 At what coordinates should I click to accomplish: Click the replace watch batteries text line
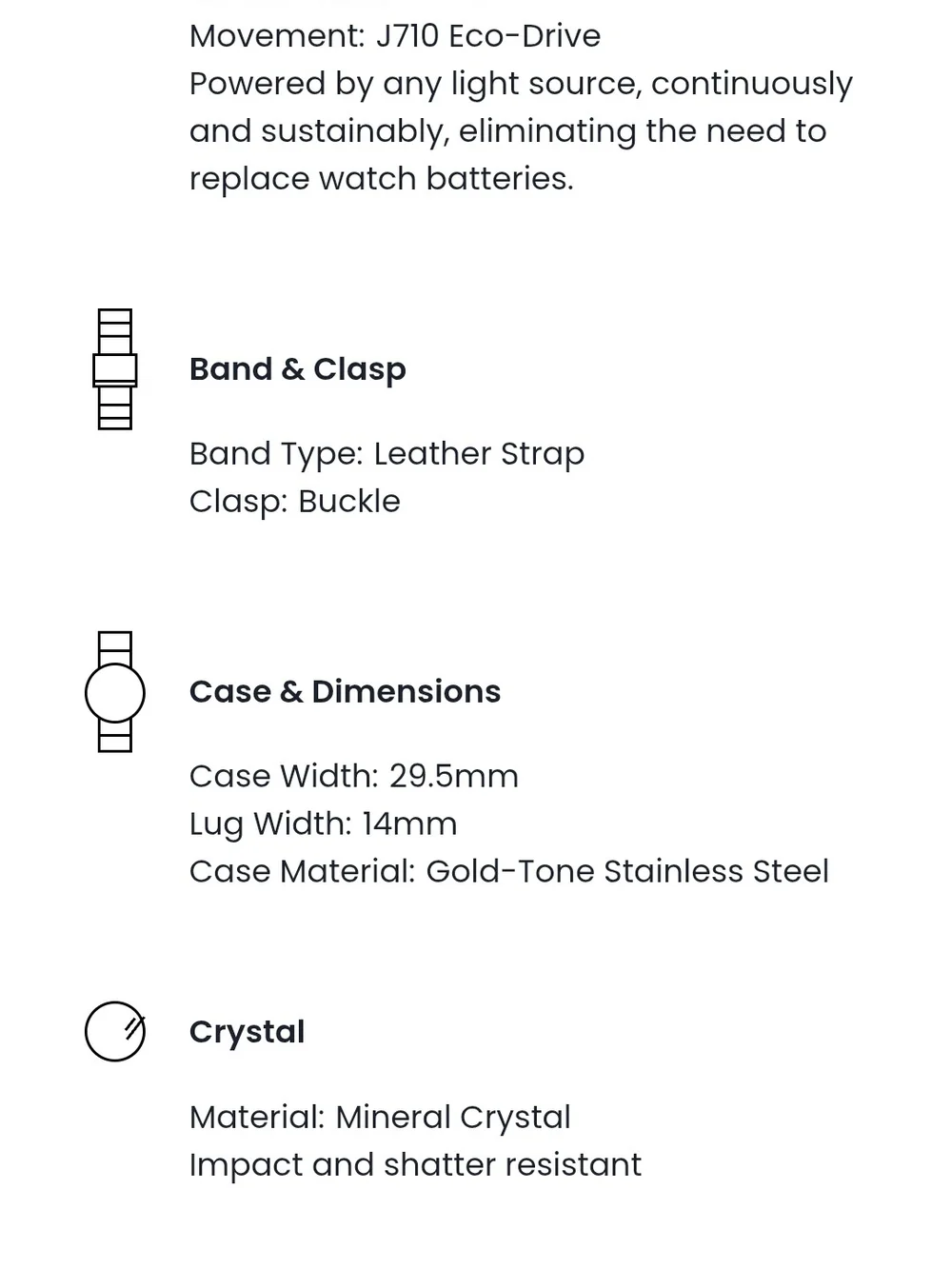click(x=382, y=179)
